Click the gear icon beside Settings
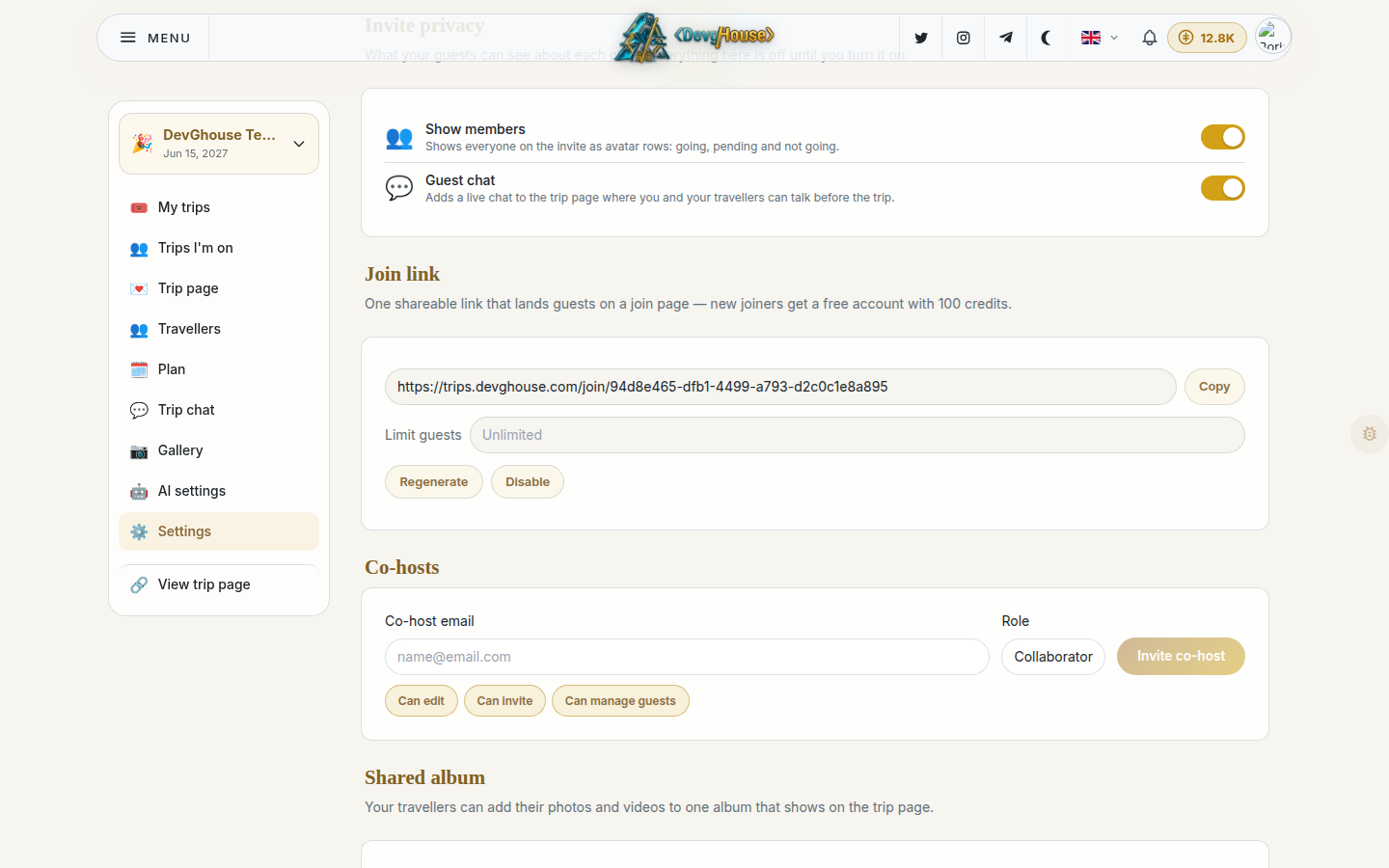Image resolution: width=1389 pixels, height=868 pixels. point(139,531)
